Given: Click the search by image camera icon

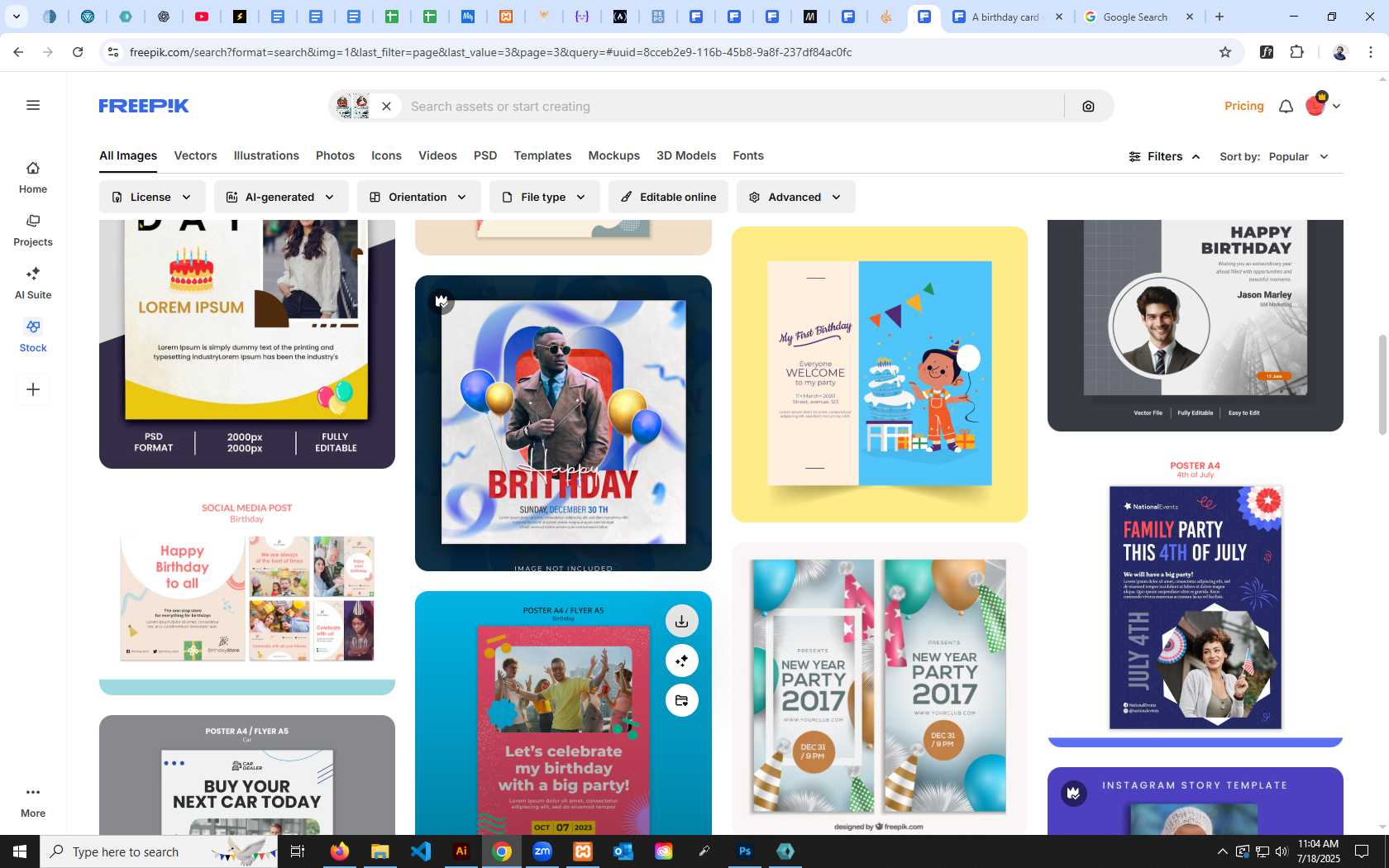Looking at the screenshot, I should [x=1088, y=106].
